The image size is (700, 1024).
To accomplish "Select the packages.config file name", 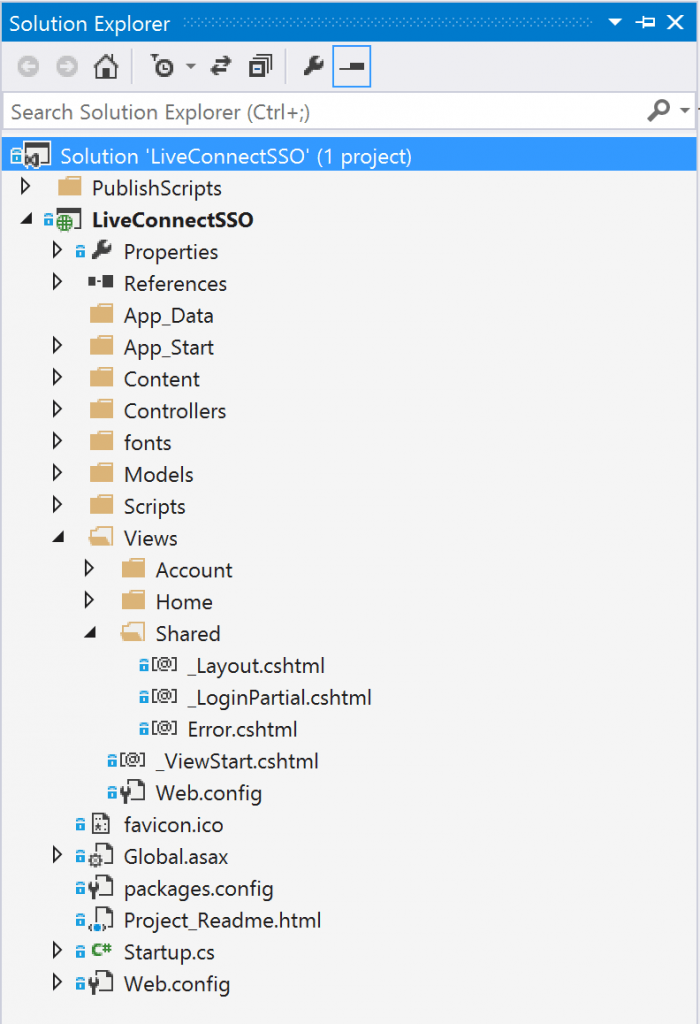I will pyautogui.click(x=199, y=889).
